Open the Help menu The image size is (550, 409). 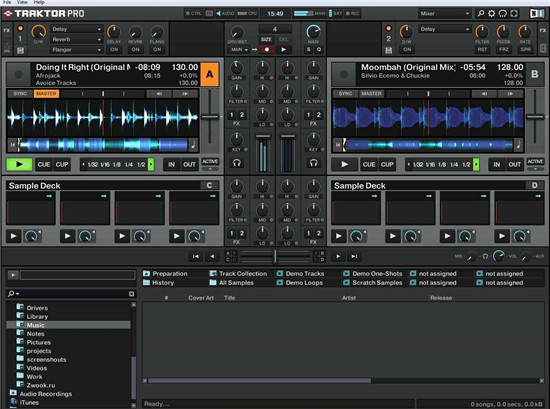click(39, 2)
